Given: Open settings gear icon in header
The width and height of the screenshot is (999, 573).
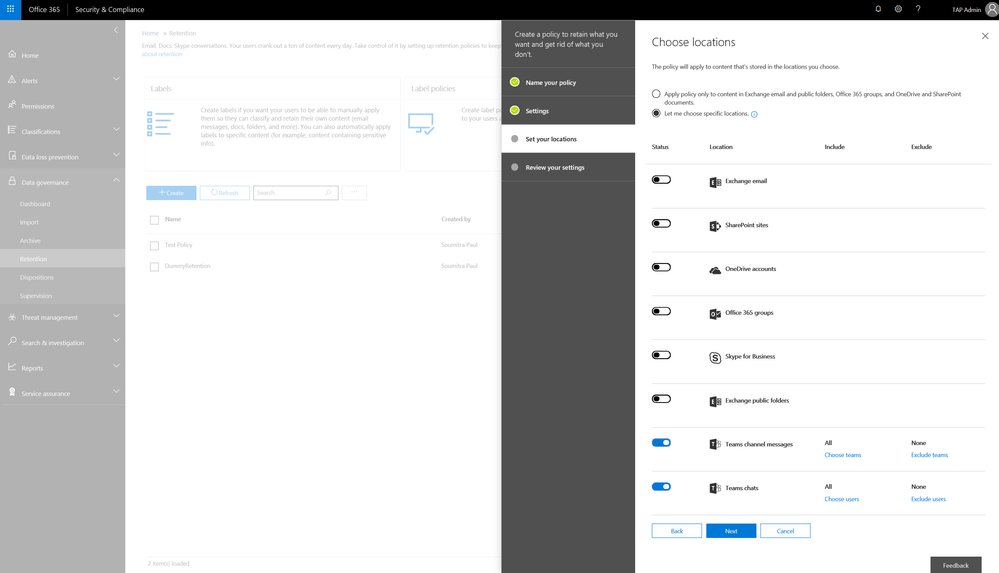Looking at the screenshot, I should click(898, 9).
